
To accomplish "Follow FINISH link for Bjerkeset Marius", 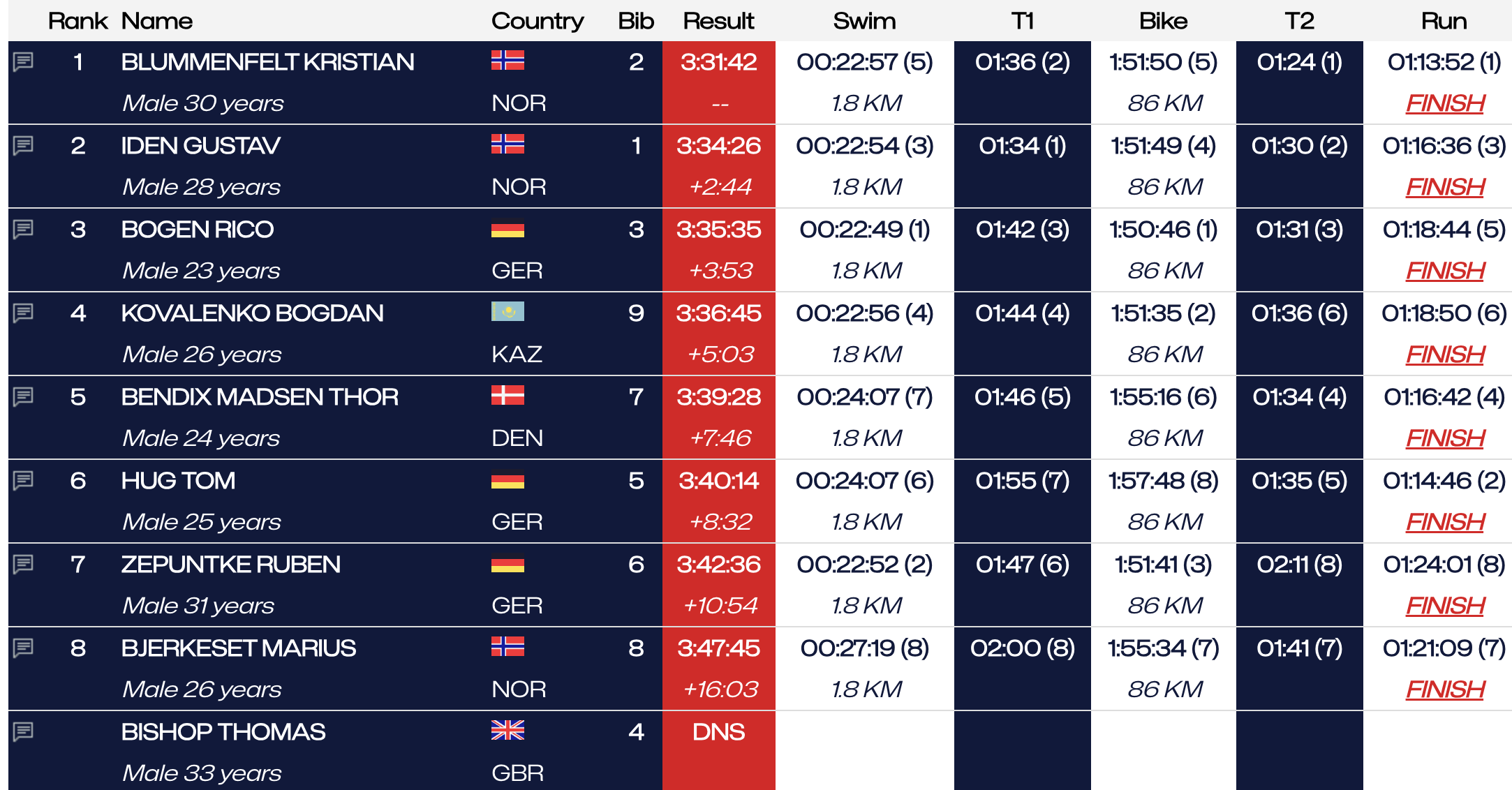I will pos(1444,690).
